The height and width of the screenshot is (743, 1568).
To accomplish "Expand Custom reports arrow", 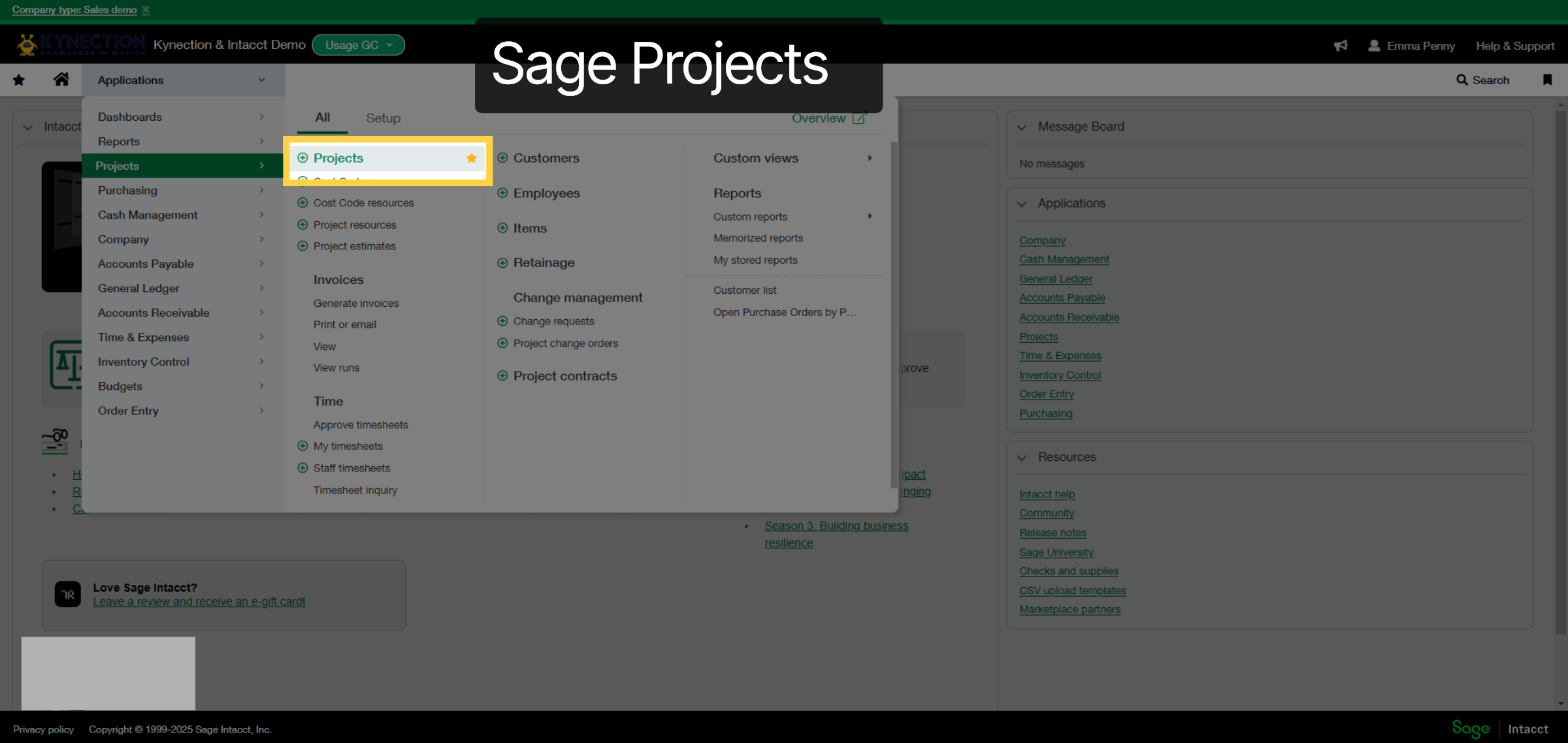I will tap(870, 216).
